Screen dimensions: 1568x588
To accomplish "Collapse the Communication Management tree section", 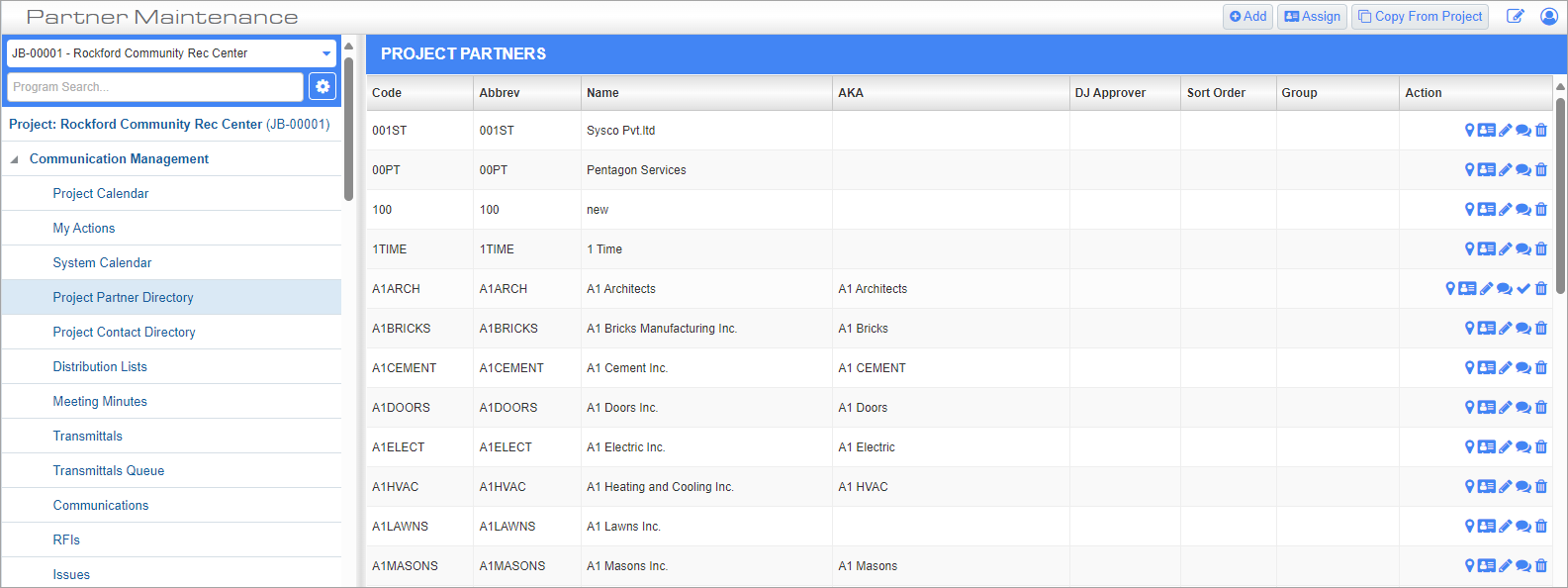I will (x=14, y=159).
